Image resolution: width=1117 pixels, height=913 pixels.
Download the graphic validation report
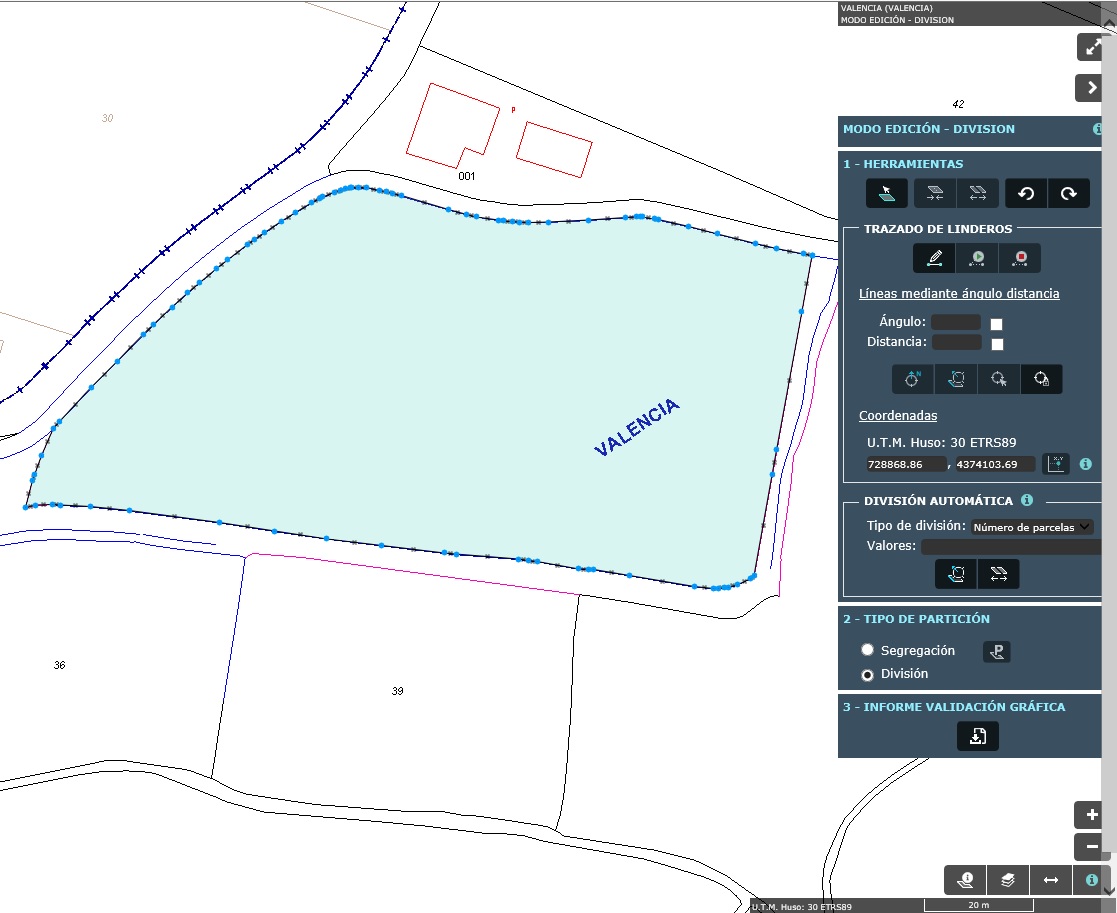[977, 736]
